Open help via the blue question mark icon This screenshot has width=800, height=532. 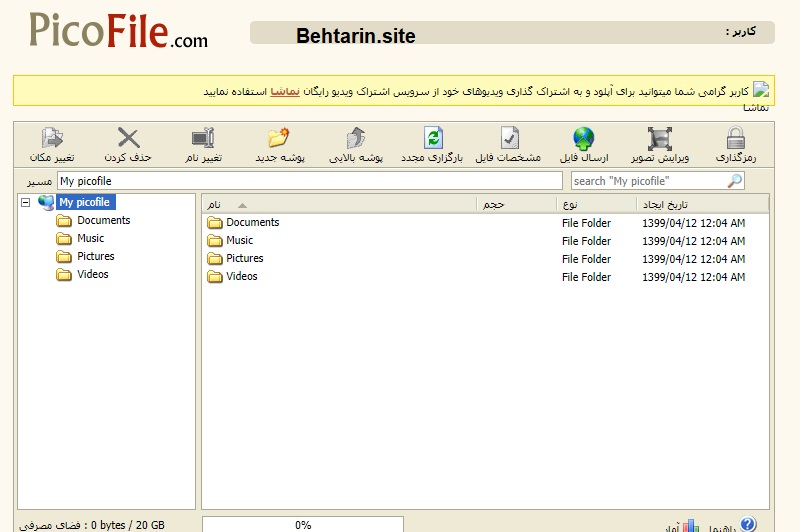coord(747,524)
